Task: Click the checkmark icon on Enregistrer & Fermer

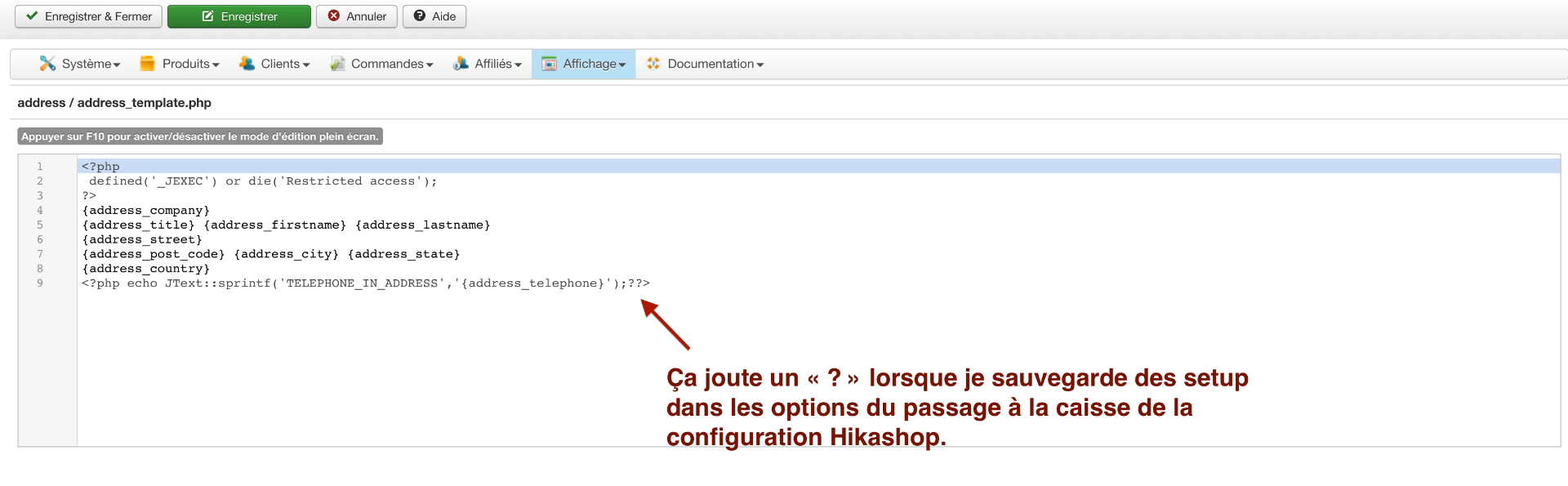Action: (x=32, y=16)
